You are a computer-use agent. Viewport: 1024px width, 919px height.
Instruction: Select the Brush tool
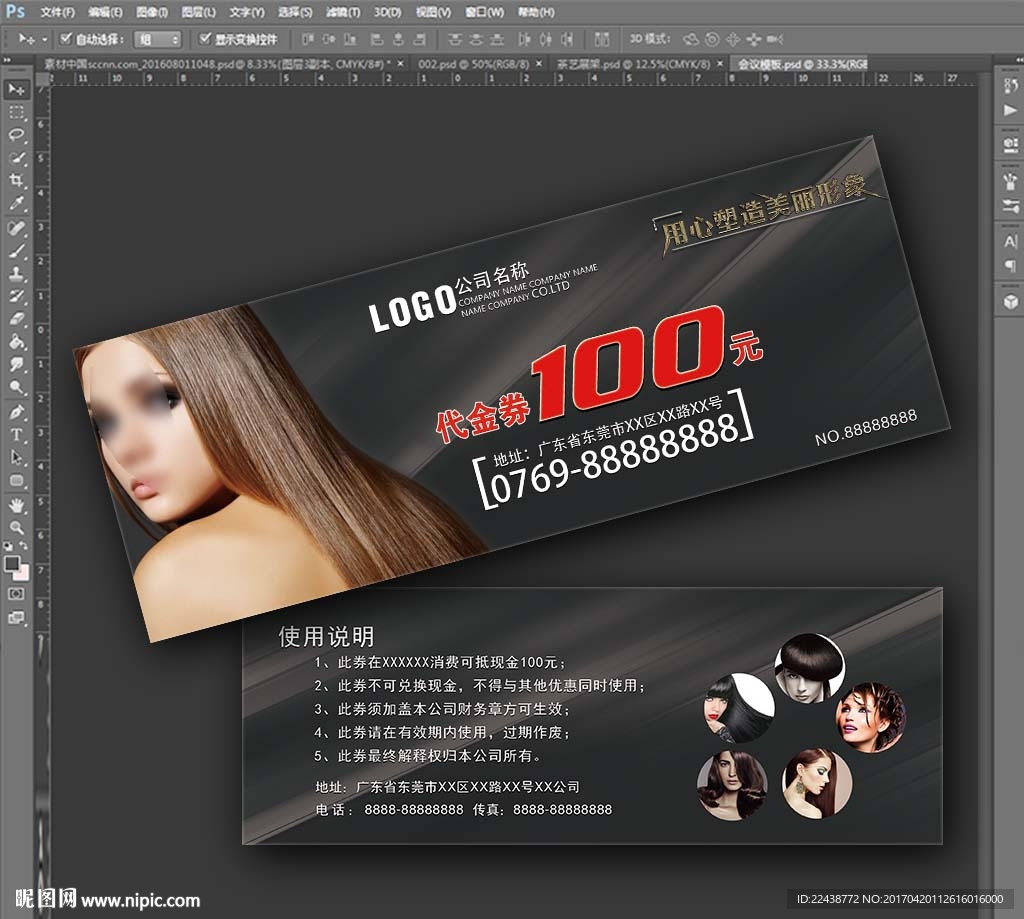[x=16, y=251]
